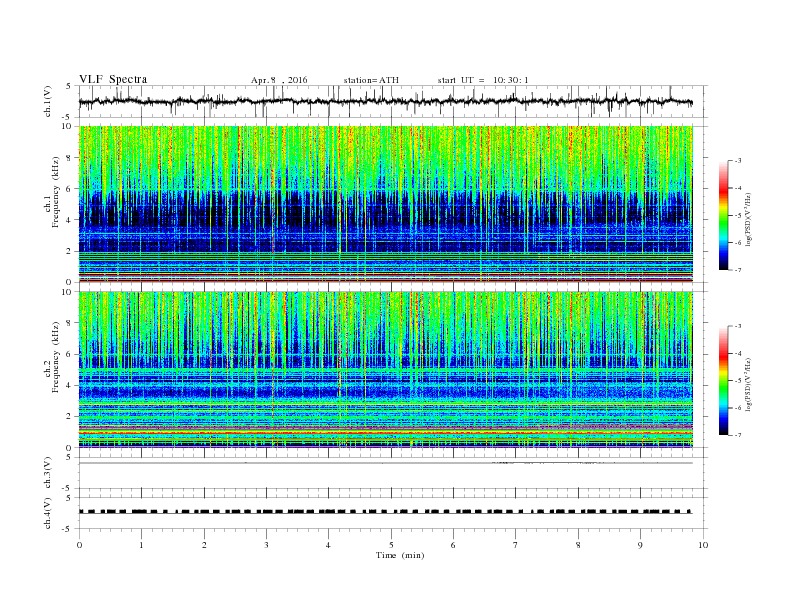This screenshot has height=612, width=792.
Task: Select the date text "Apr. 8, 2016"
Action: (x=279, y=80)
